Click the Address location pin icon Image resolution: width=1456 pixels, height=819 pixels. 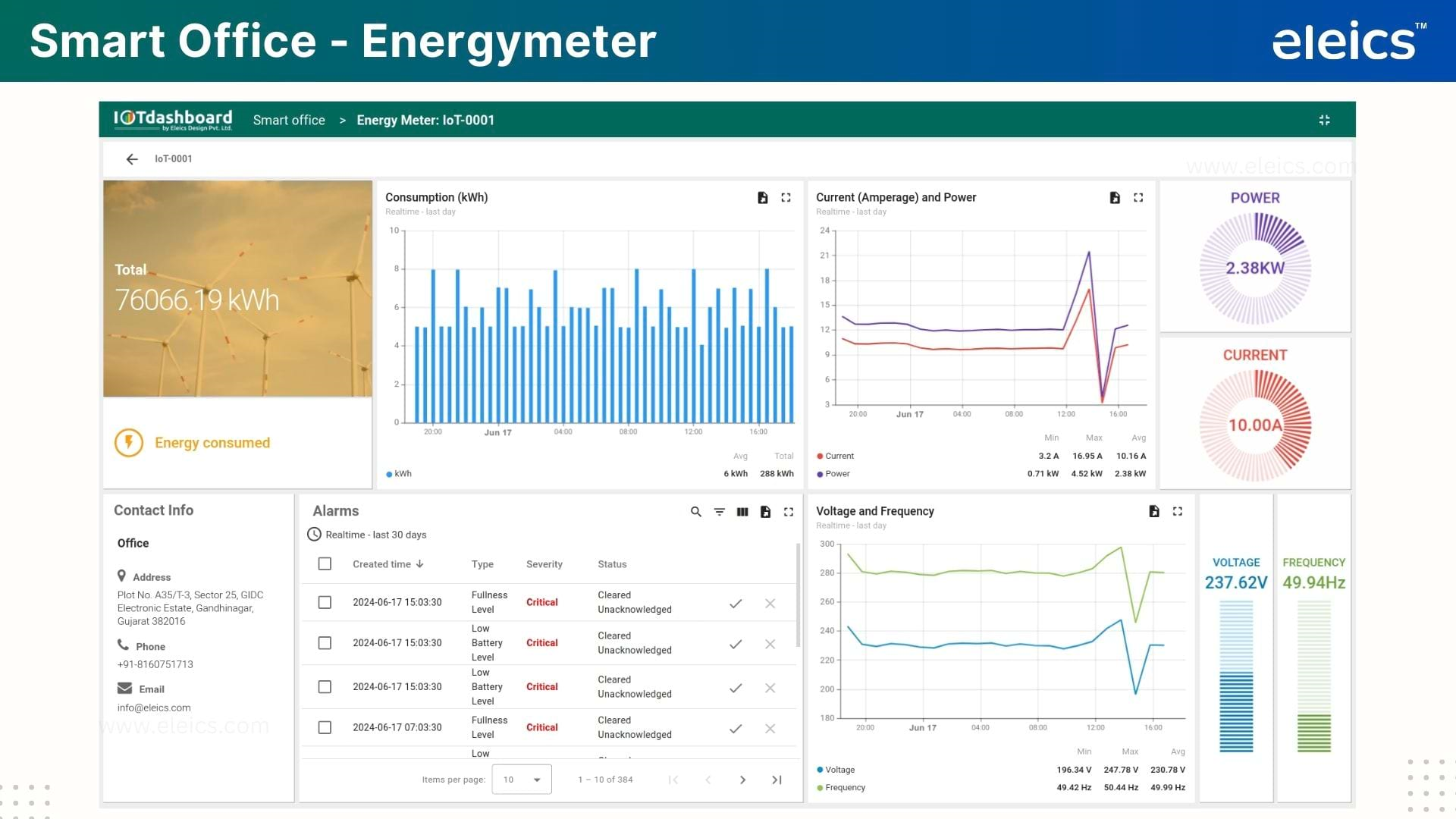tap(121, 576)
